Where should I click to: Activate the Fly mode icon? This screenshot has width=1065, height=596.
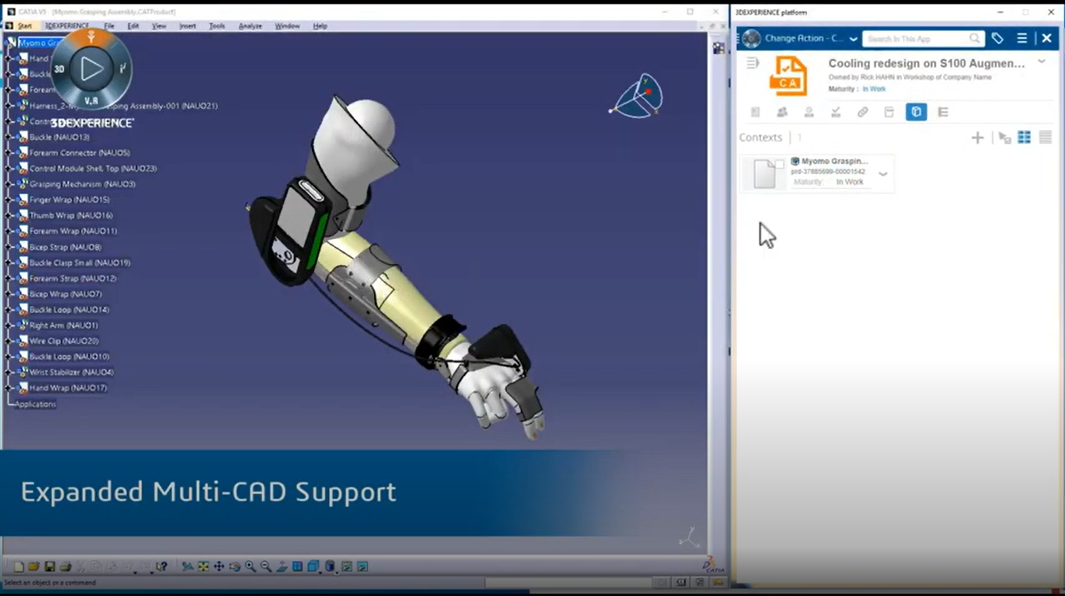[187, 566]
